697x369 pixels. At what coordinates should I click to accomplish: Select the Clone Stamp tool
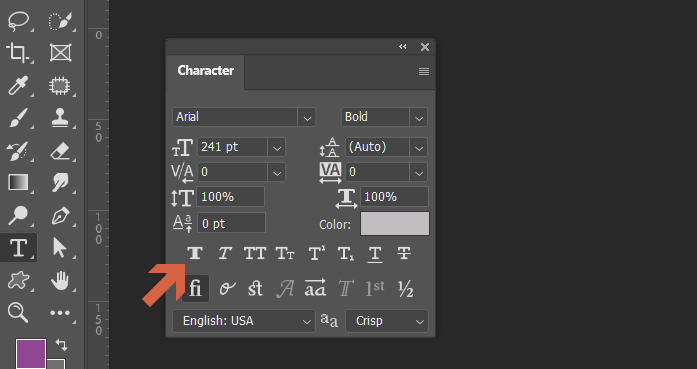point(60,118)
